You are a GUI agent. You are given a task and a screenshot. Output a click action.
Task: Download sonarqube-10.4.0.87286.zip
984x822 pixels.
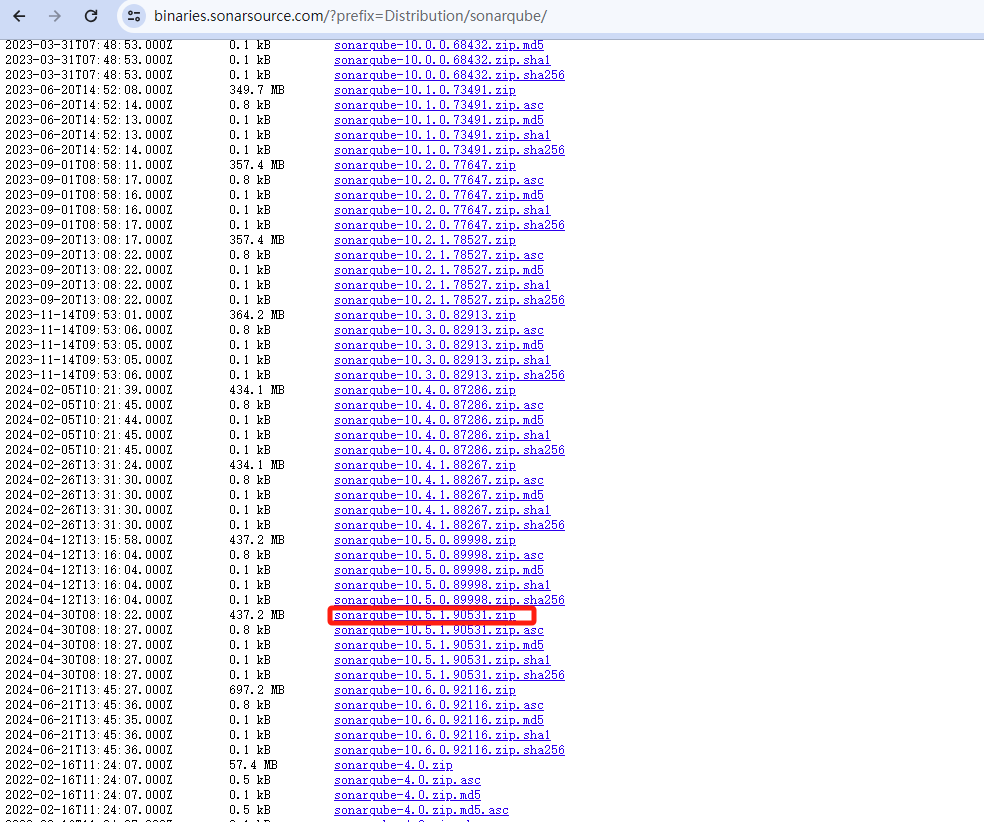point(425,390)
